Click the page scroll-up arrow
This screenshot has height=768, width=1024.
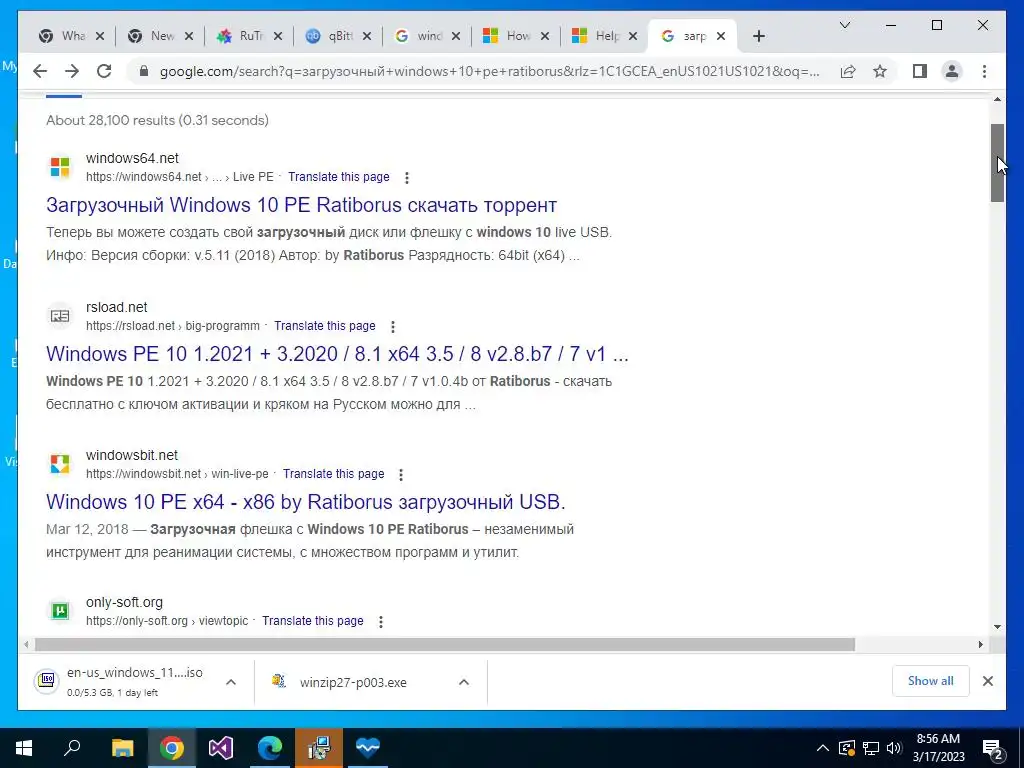point(997,99)
